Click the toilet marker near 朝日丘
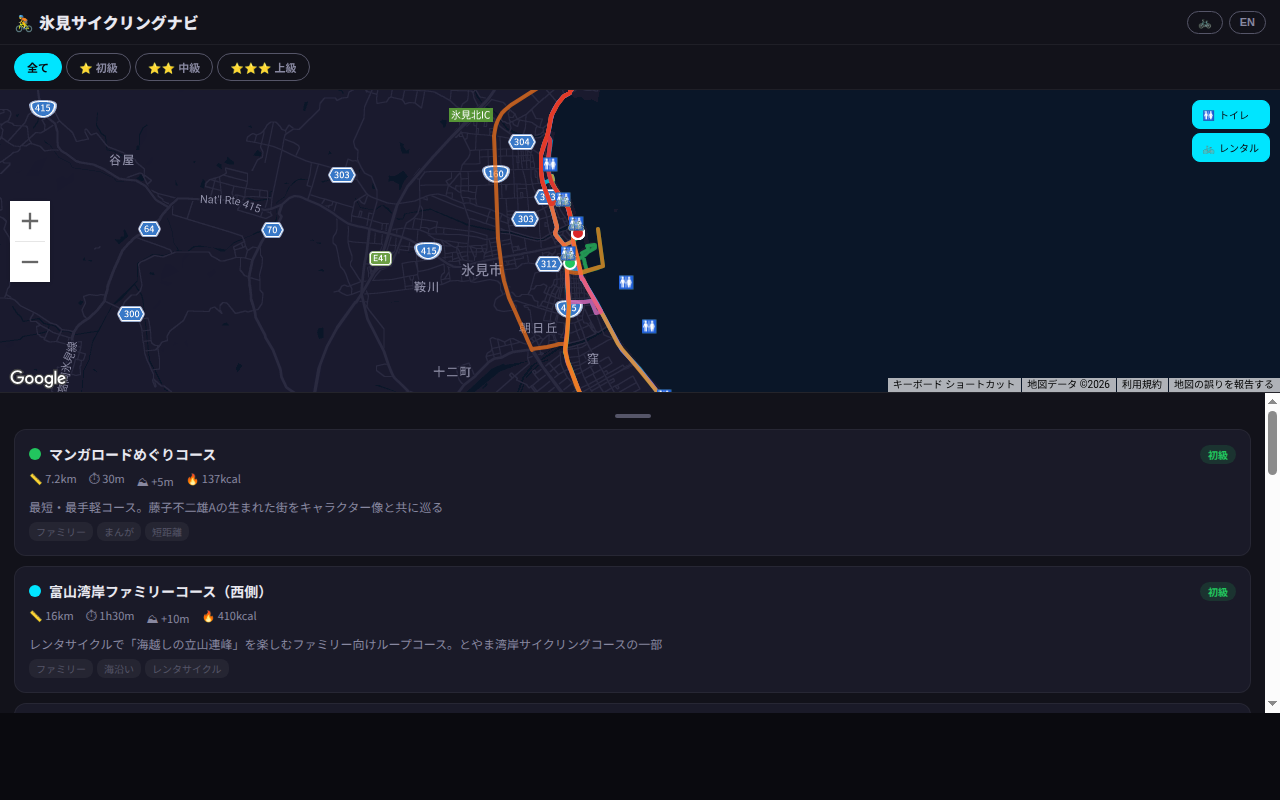The width and height of the screenshot is (1280, 800). click(649, 326)
